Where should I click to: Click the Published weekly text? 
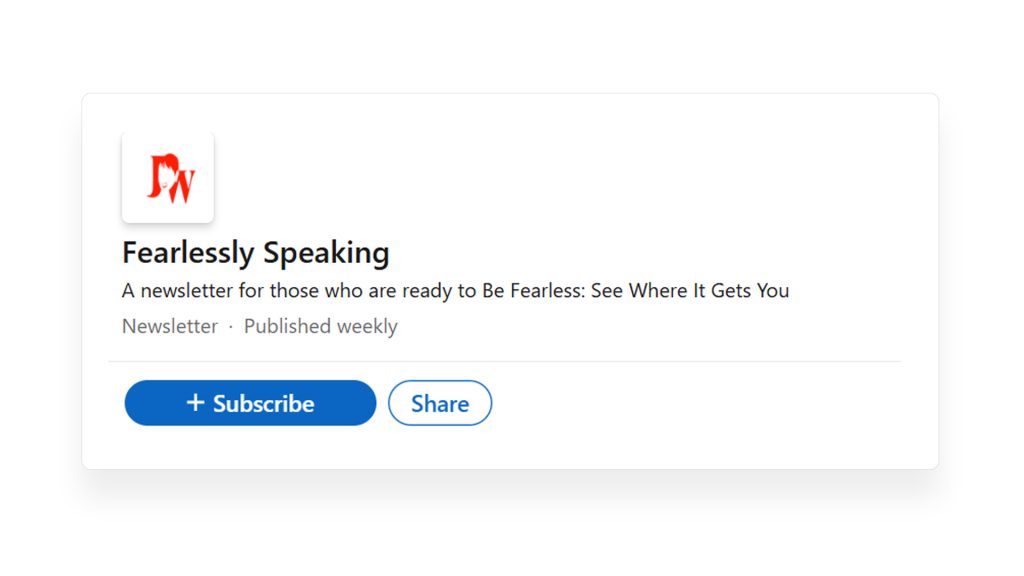pos(320,326)
